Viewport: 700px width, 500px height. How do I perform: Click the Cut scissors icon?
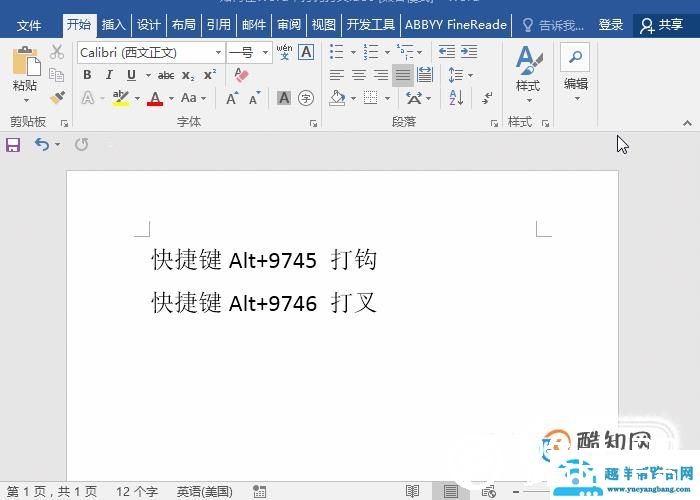pyautogui.click(x=57, y=52)
